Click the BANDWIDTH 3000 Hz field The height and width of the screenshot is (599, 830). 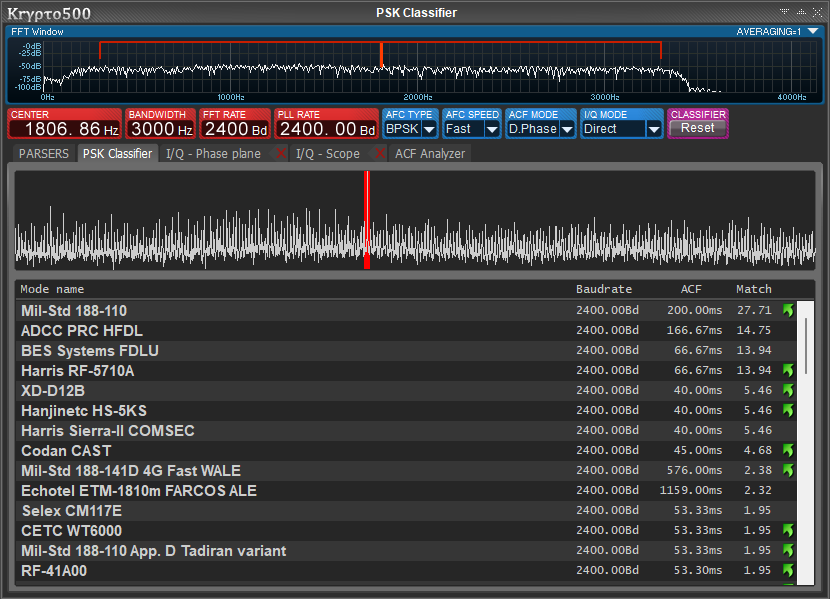click(x=160, y=129)
